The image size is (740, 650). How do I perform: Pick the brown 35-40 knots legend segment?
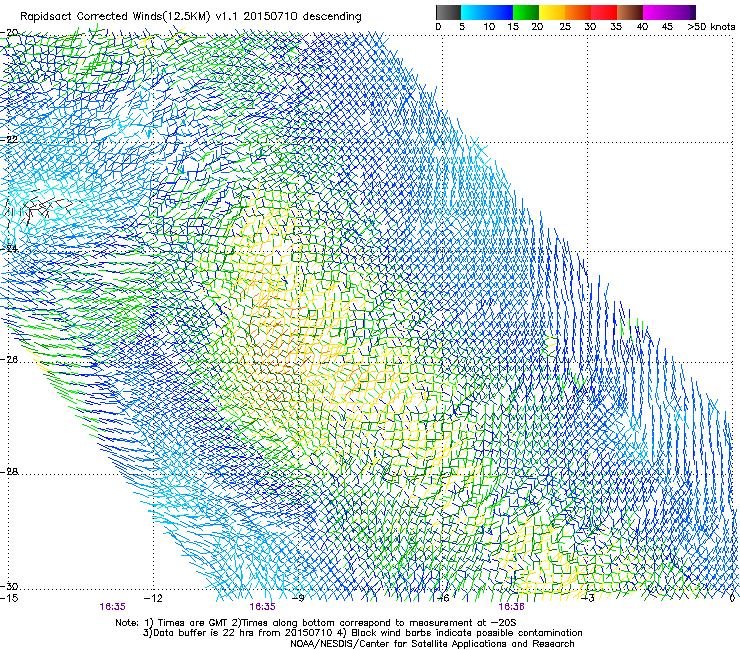(630, 12)
